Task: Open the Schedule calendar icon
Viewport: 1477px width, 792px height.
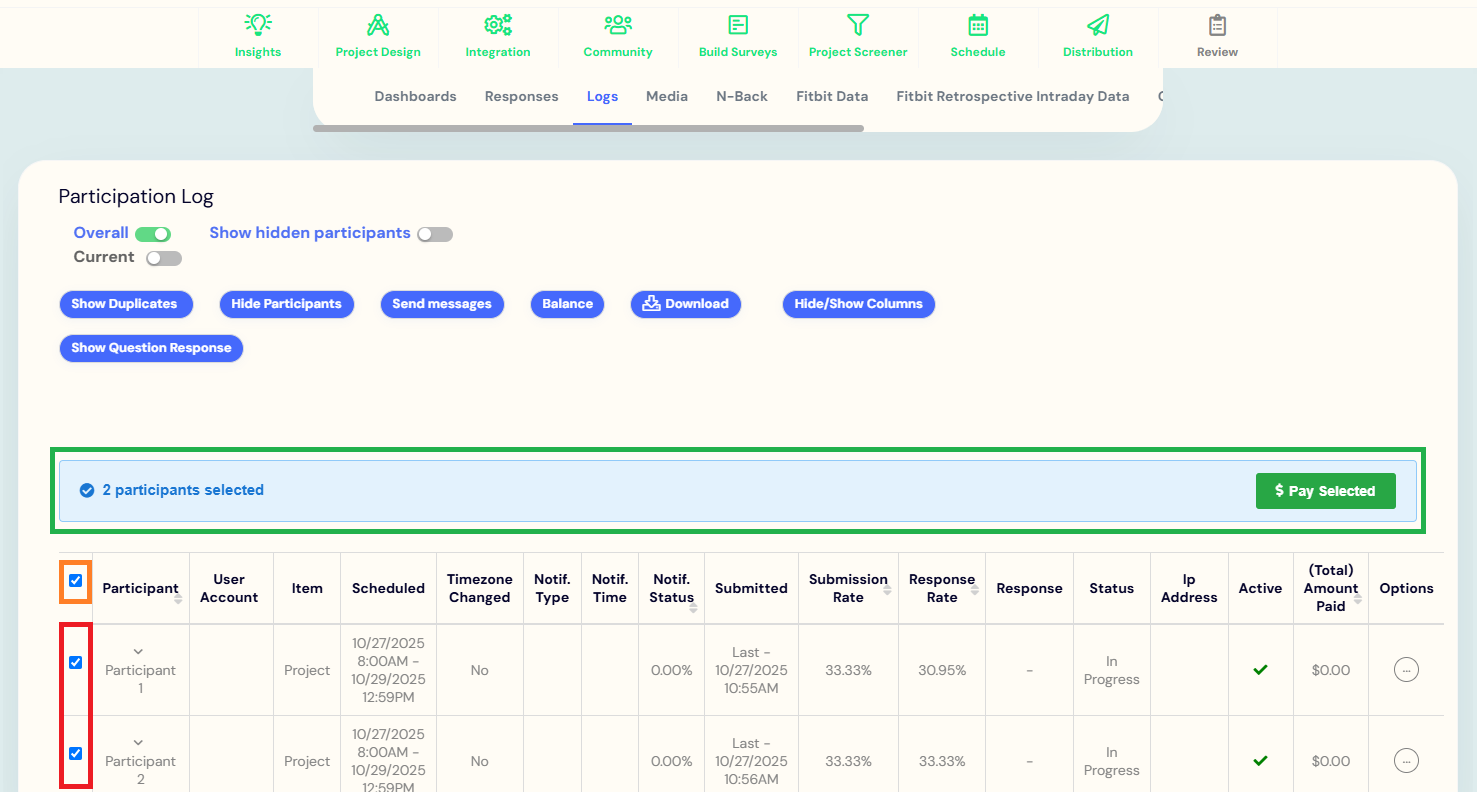Action: click(978, 26)
